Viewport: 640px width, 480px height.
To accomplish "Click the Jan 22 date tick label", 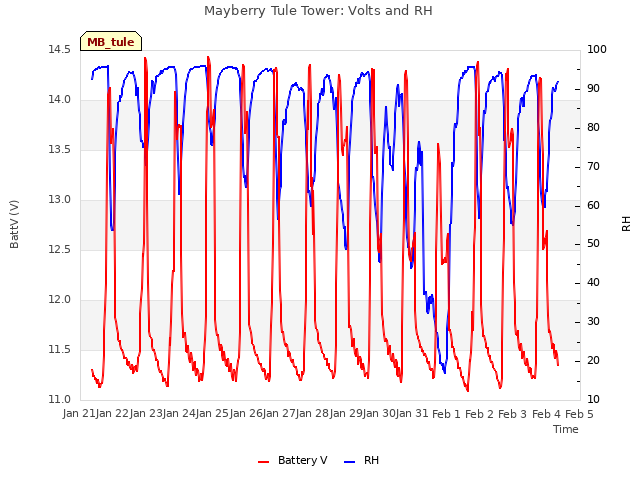I will click(113, 414).
